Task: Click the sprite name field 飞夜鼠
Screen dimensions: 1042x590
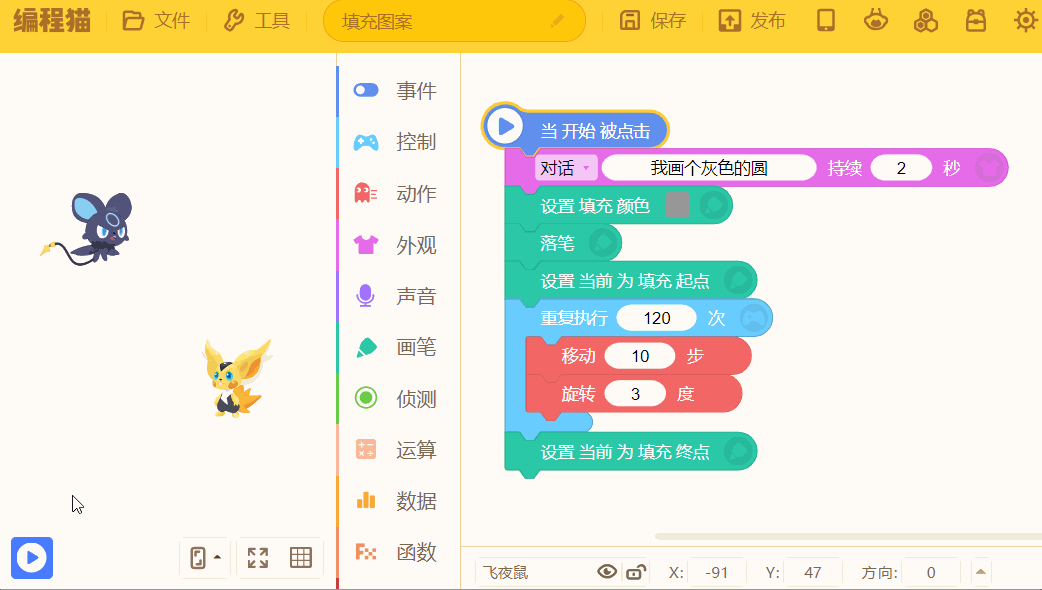Action: tap(535, 572)
